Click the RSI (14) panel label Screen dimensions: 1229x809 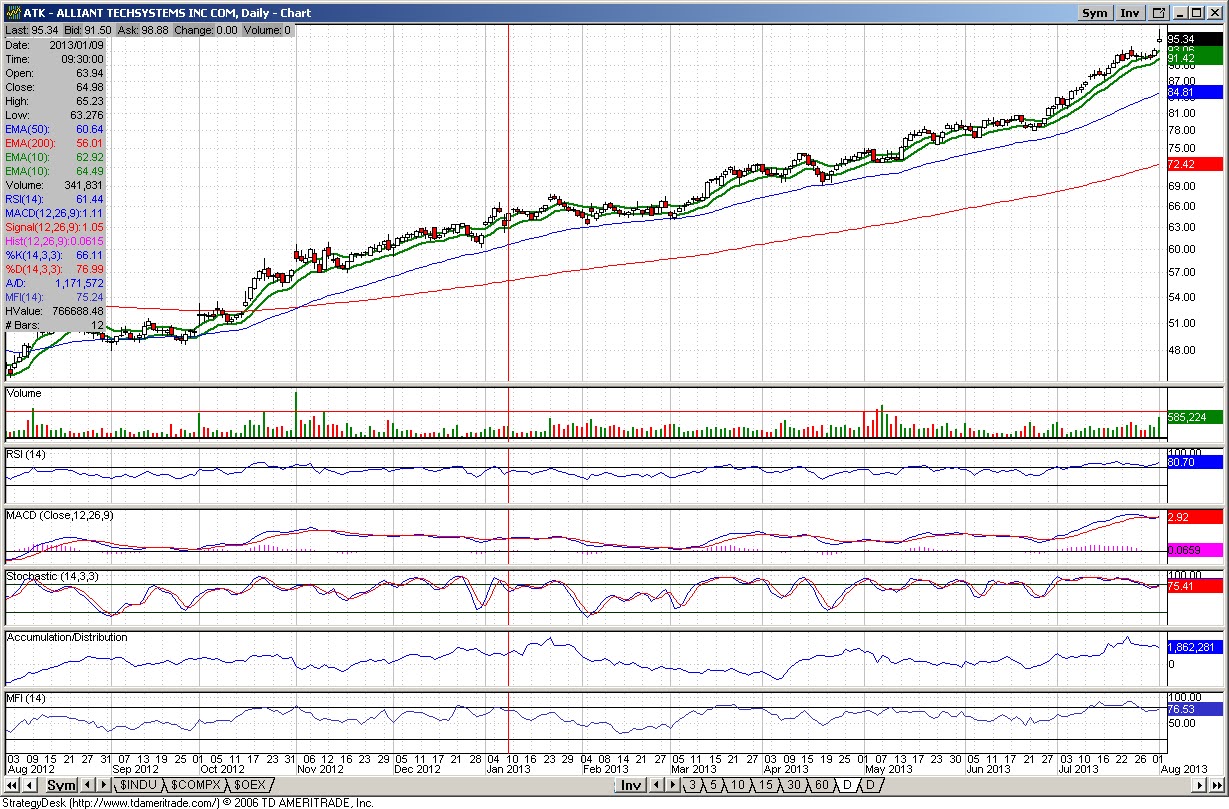tap(27, 454)
